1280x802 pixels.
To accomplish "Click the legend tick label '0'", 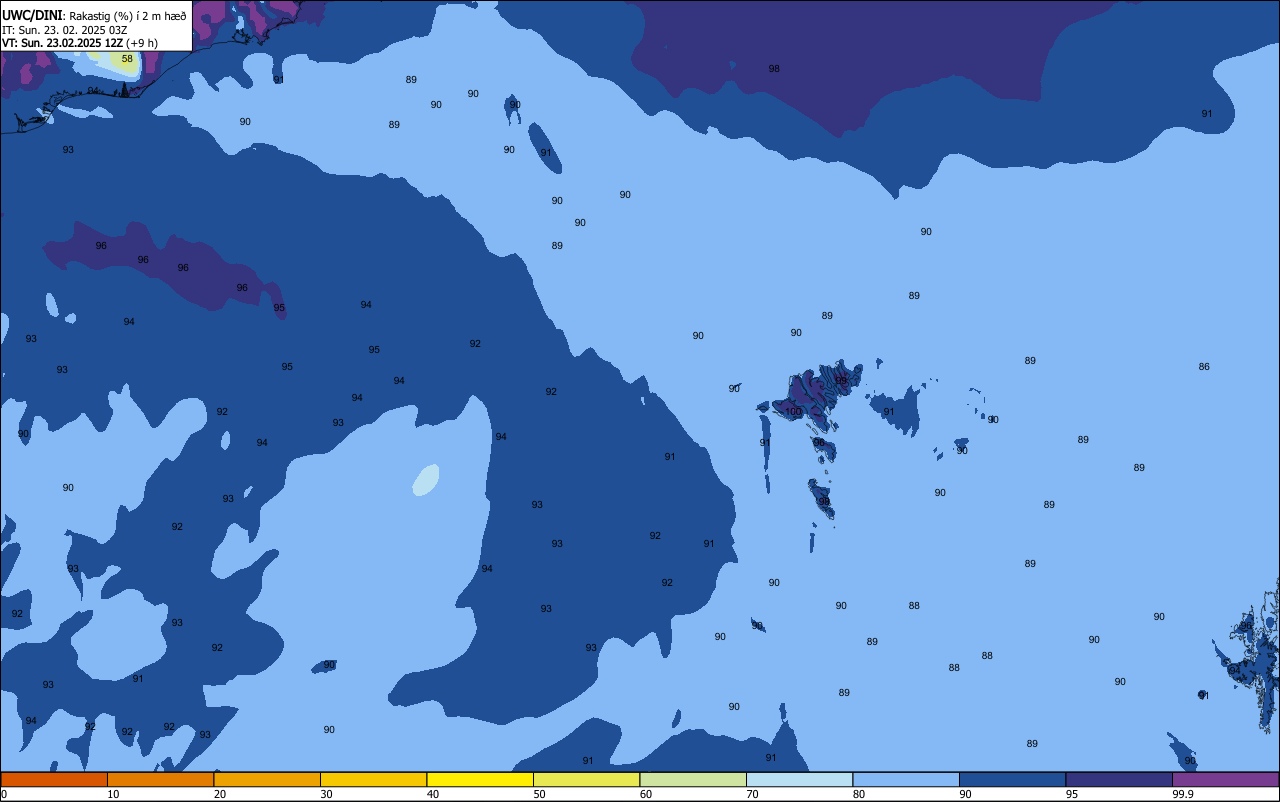I will 4,794.
